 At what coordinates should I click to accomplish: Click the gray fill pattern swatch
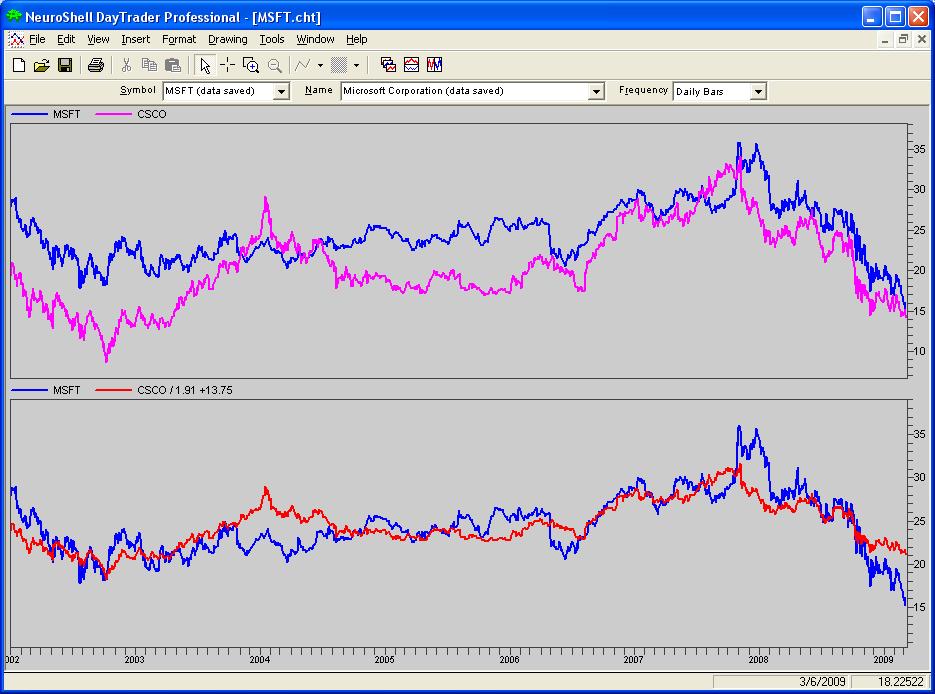click(x=339, y=65)
